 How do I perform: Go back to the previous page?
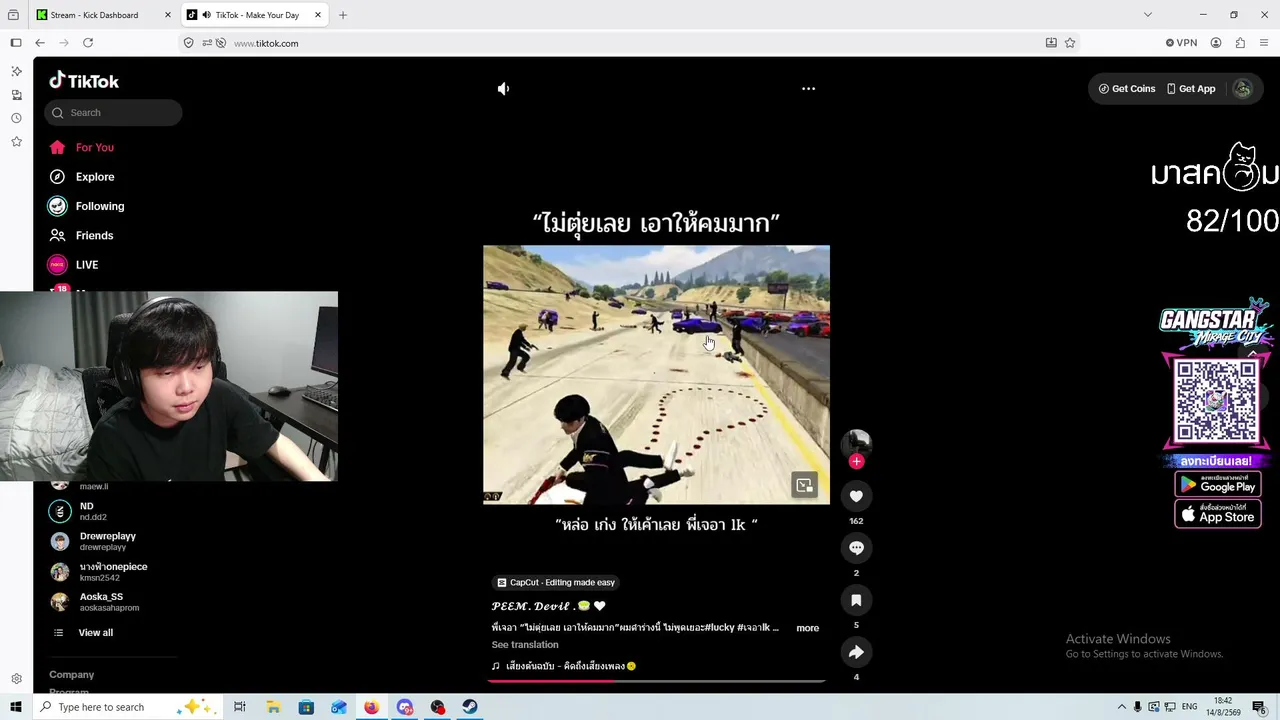pos(40,43)
